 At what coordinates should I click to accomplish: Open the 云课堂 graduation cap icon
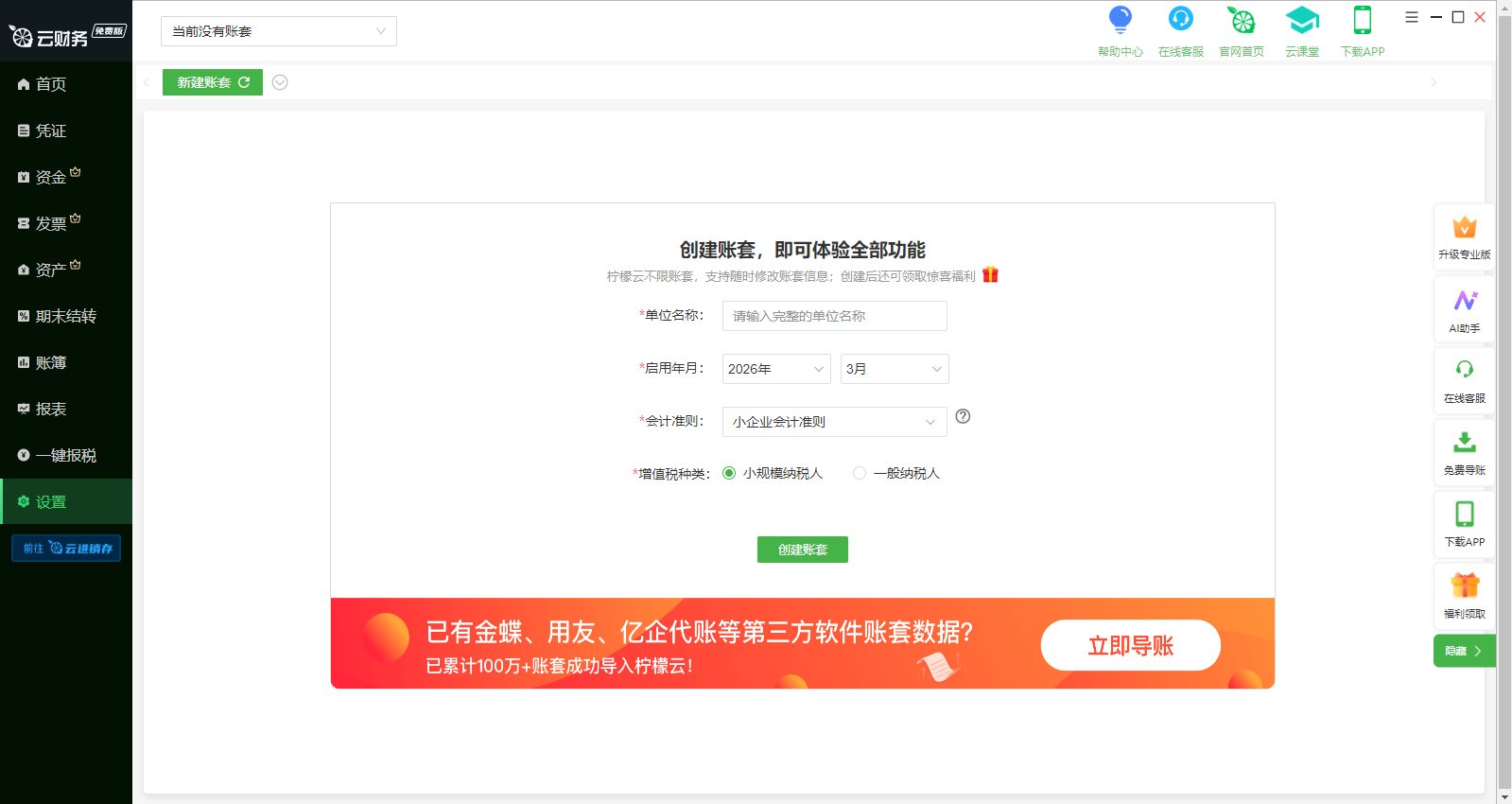click(x=1301, y=21)
